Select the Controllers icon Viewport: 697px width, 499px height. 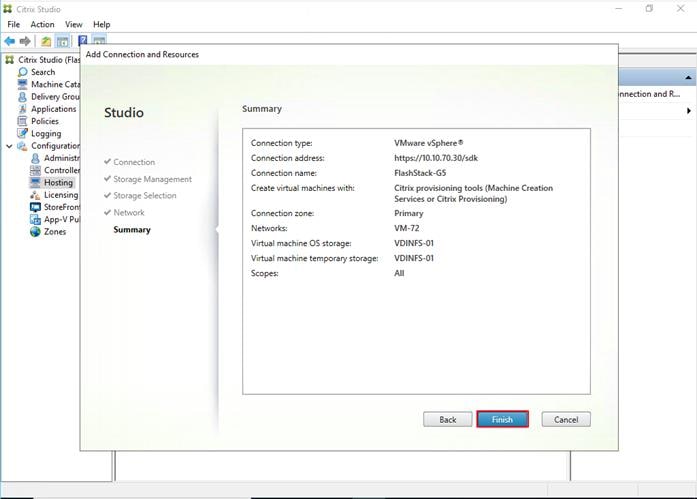click(x=35, y=170)
